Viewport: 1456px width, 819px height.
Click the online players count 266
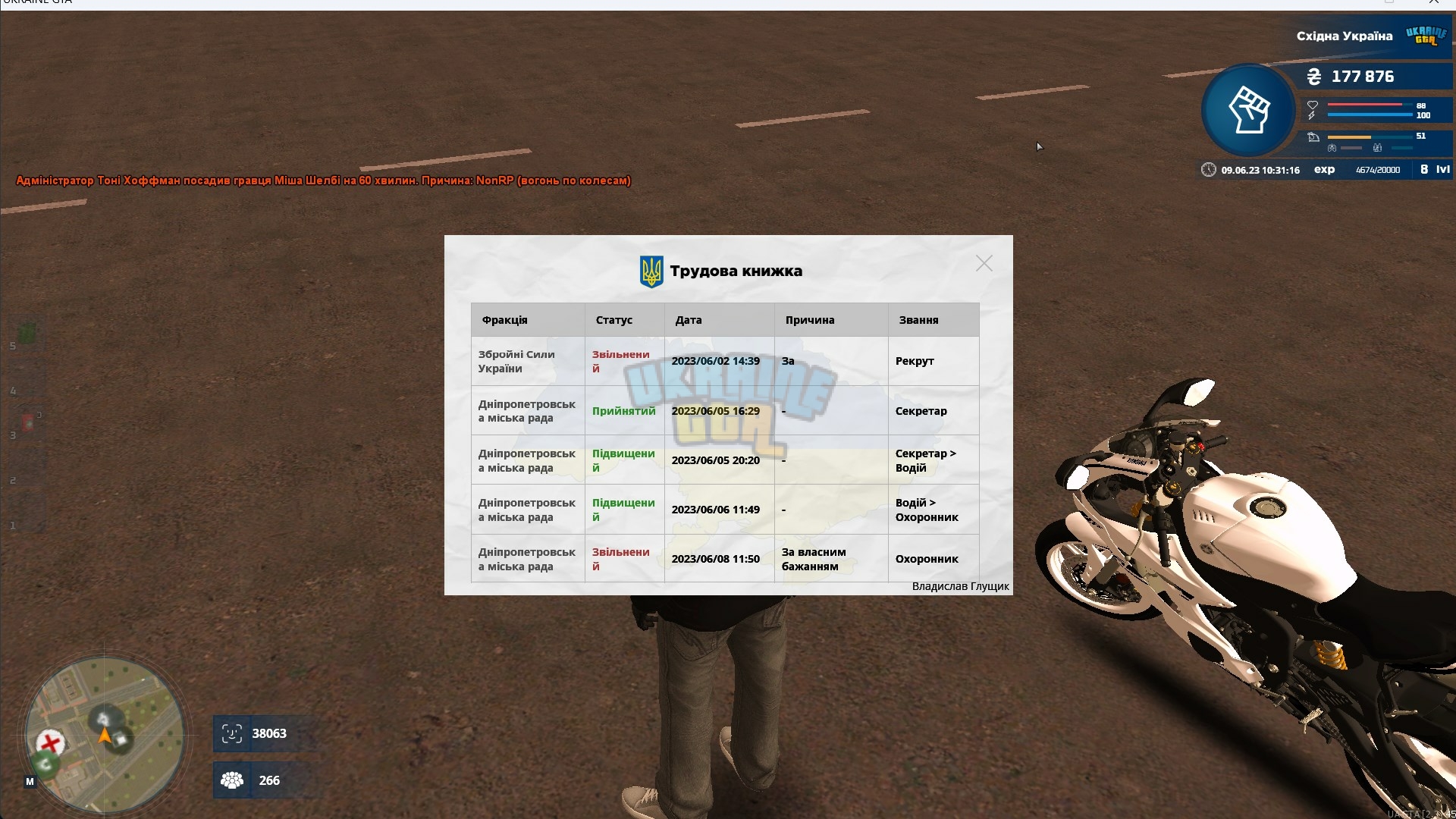coord(269,780)
